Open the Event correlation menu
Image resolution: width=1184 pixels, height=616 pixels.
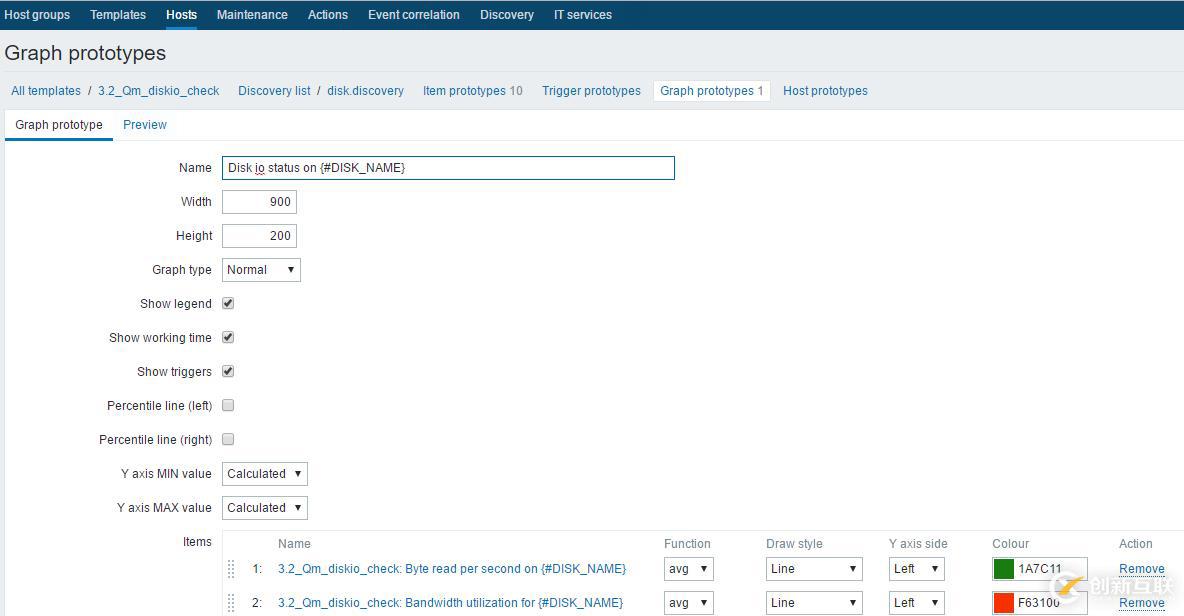click(x=414, y=15)
